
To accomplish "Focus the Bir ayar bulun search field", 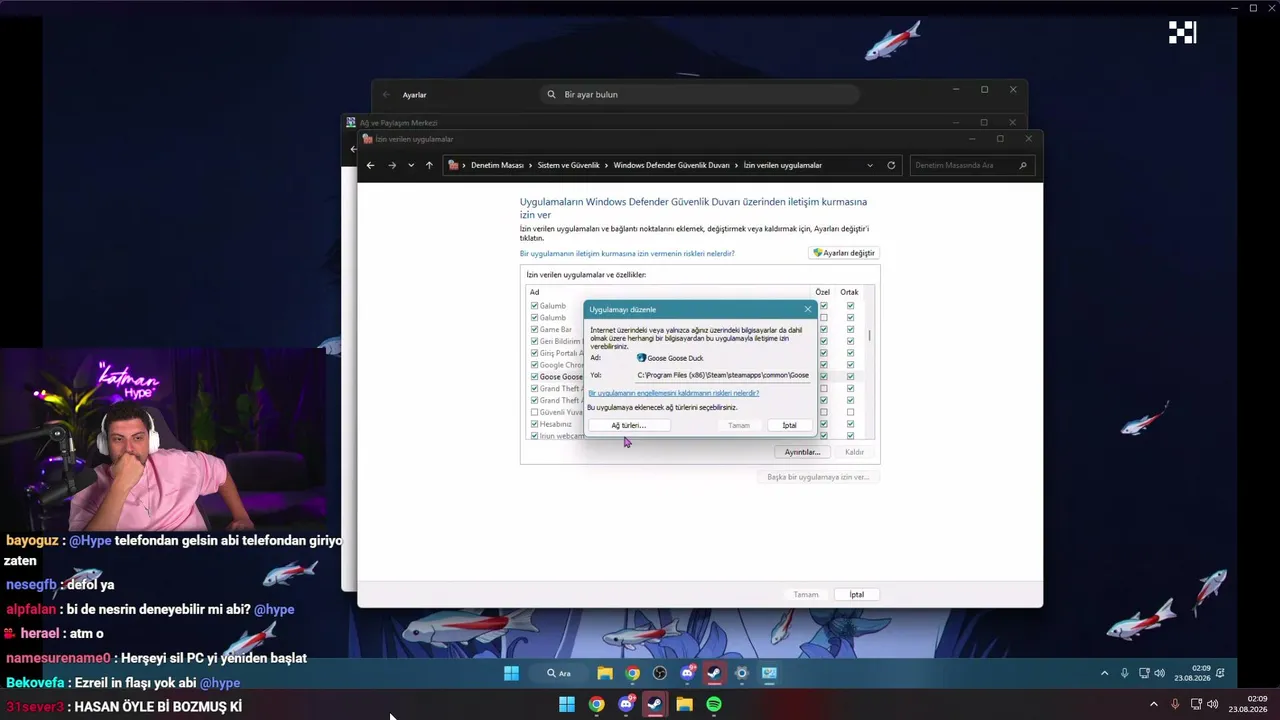I will pos(700,94).
